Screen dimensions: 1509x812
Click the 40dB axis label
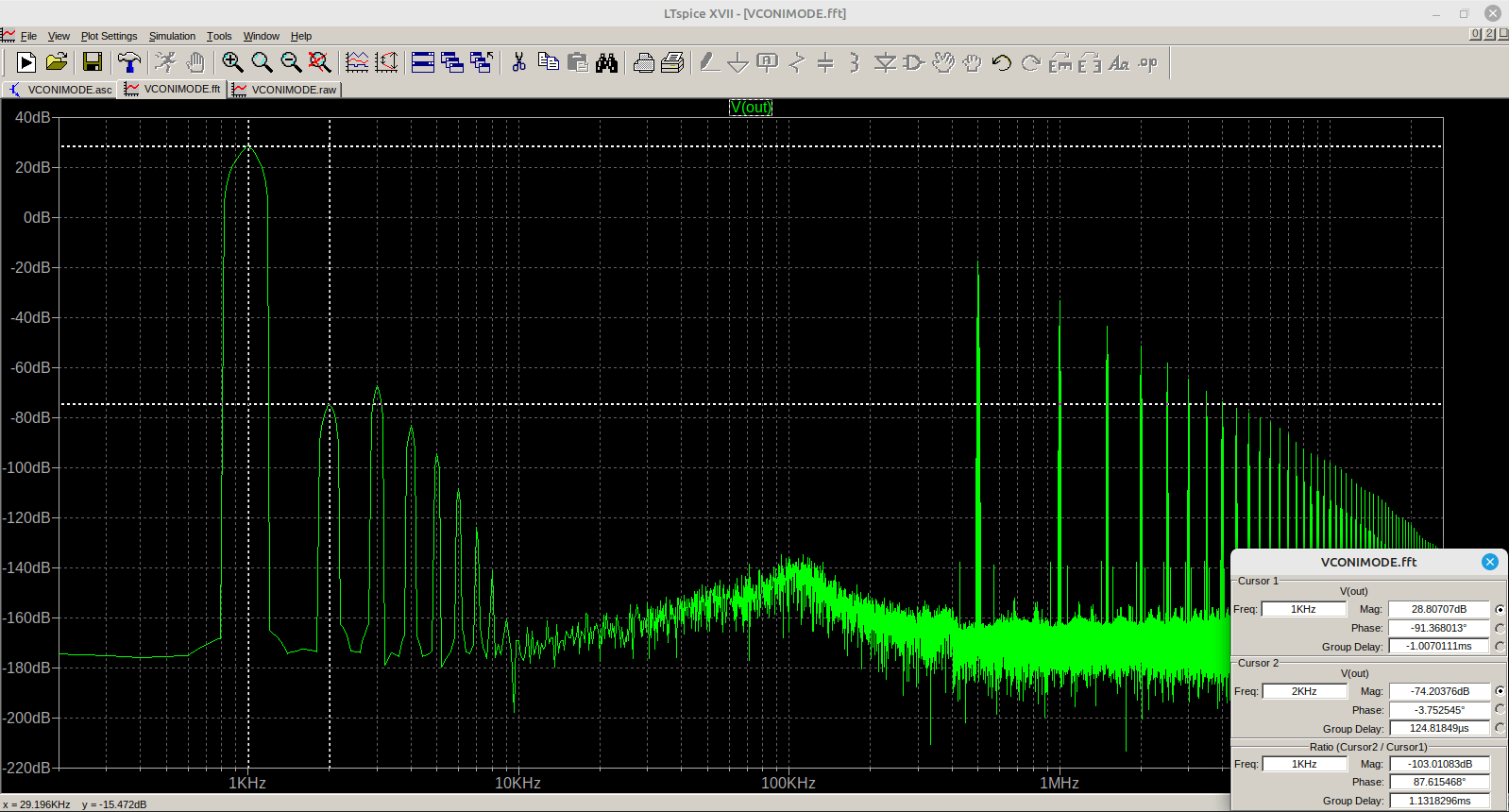pyautogui.click(x=32, y=117)
